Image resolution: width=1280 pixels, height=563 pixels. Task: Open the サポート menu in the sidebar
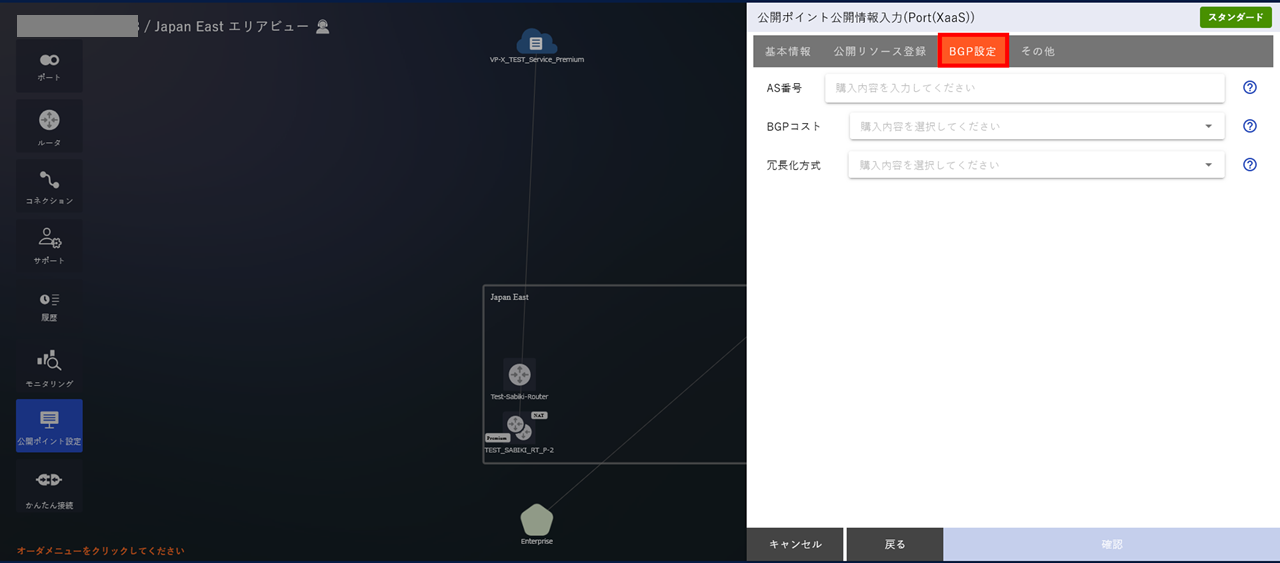coord(49,246)
